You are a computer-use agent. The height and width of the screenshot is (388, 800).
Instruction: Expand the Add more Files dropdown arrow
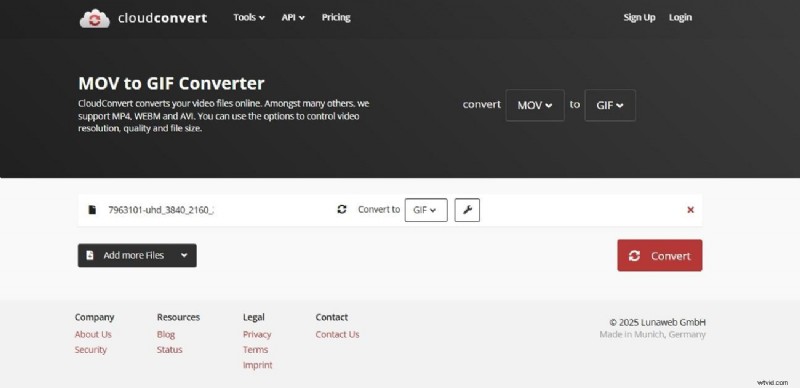(184, 255)
